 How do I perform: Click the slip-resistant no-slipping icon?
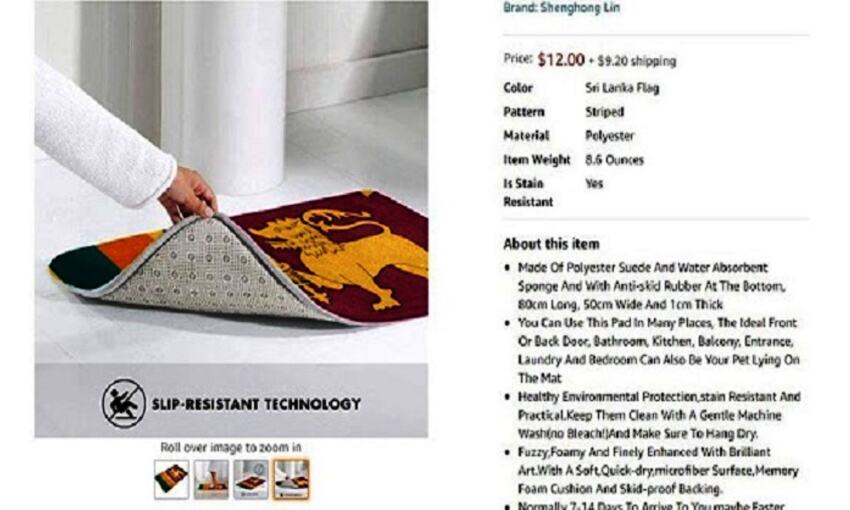click(x=124, y=403)
